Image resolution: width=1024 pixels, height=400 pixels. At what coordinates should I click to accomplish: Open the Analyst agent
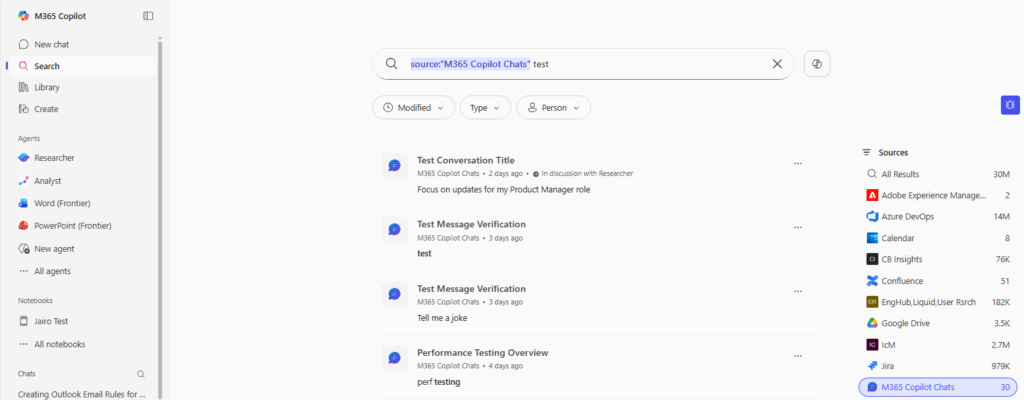coord(48,181)
